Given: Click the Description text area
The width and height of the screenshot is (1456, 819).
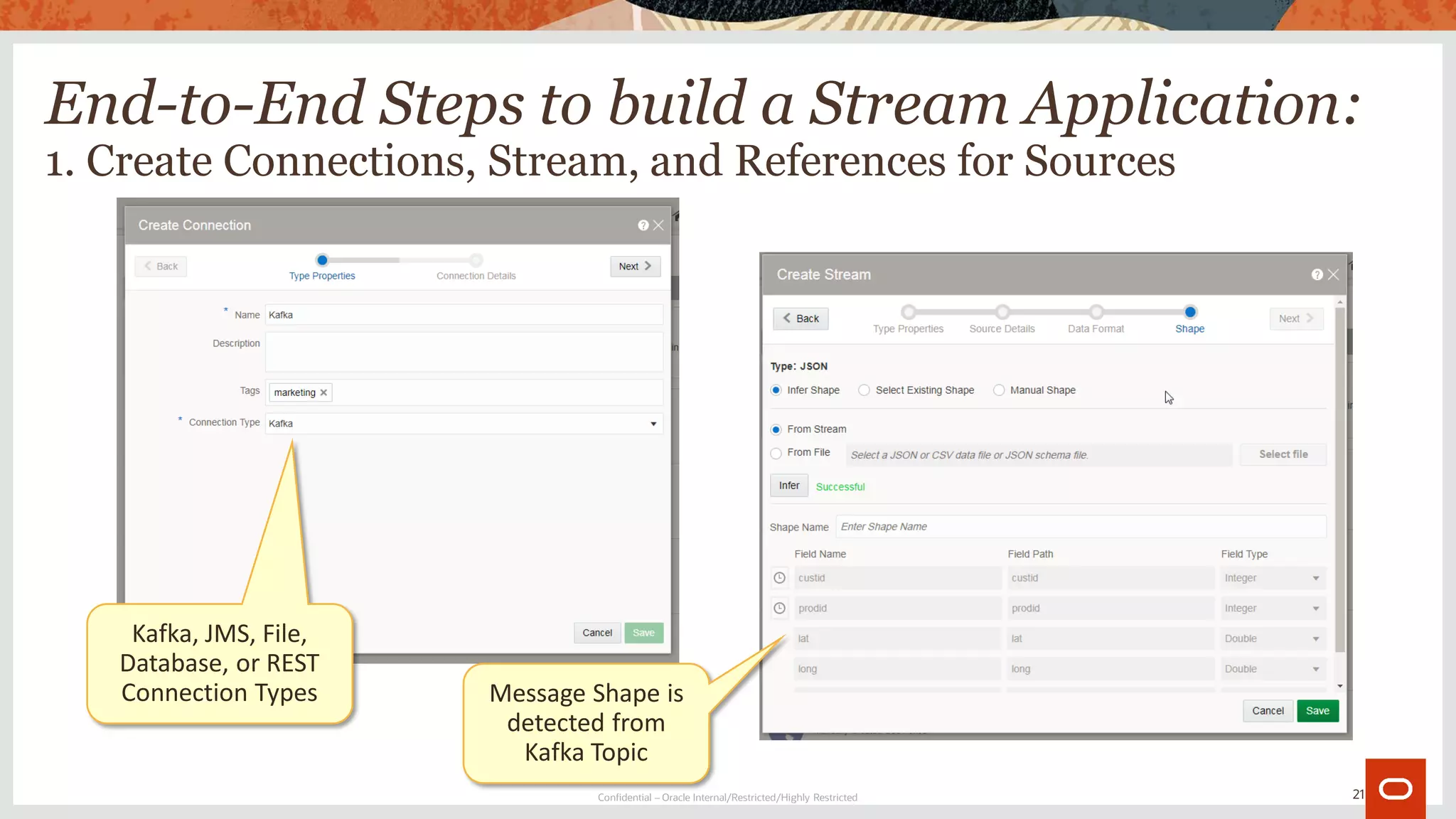Looking at the screenshot, I should point(464,352).
